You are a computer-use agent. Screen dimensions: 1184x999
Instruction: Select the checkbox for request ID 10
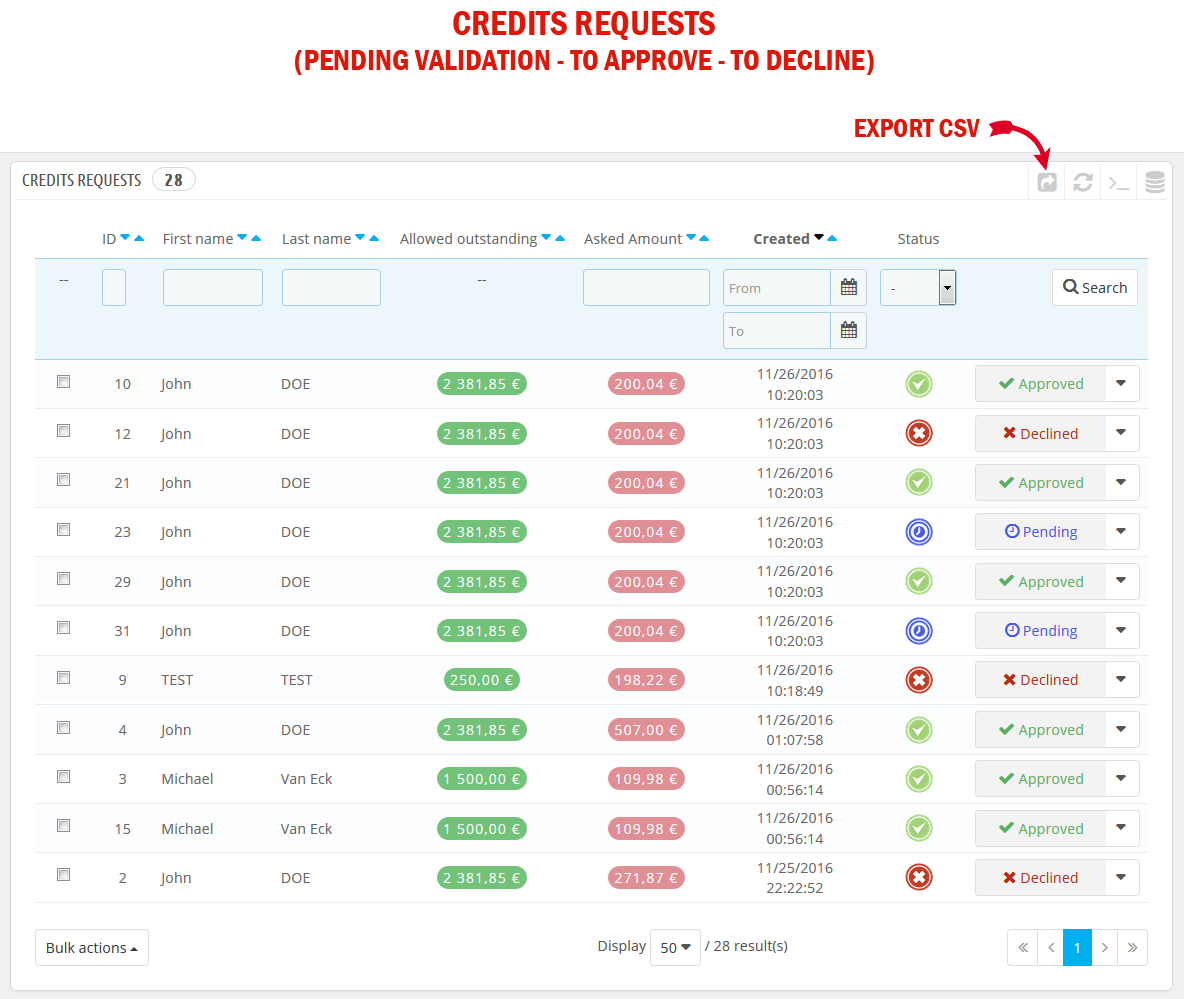pos(64,382)
